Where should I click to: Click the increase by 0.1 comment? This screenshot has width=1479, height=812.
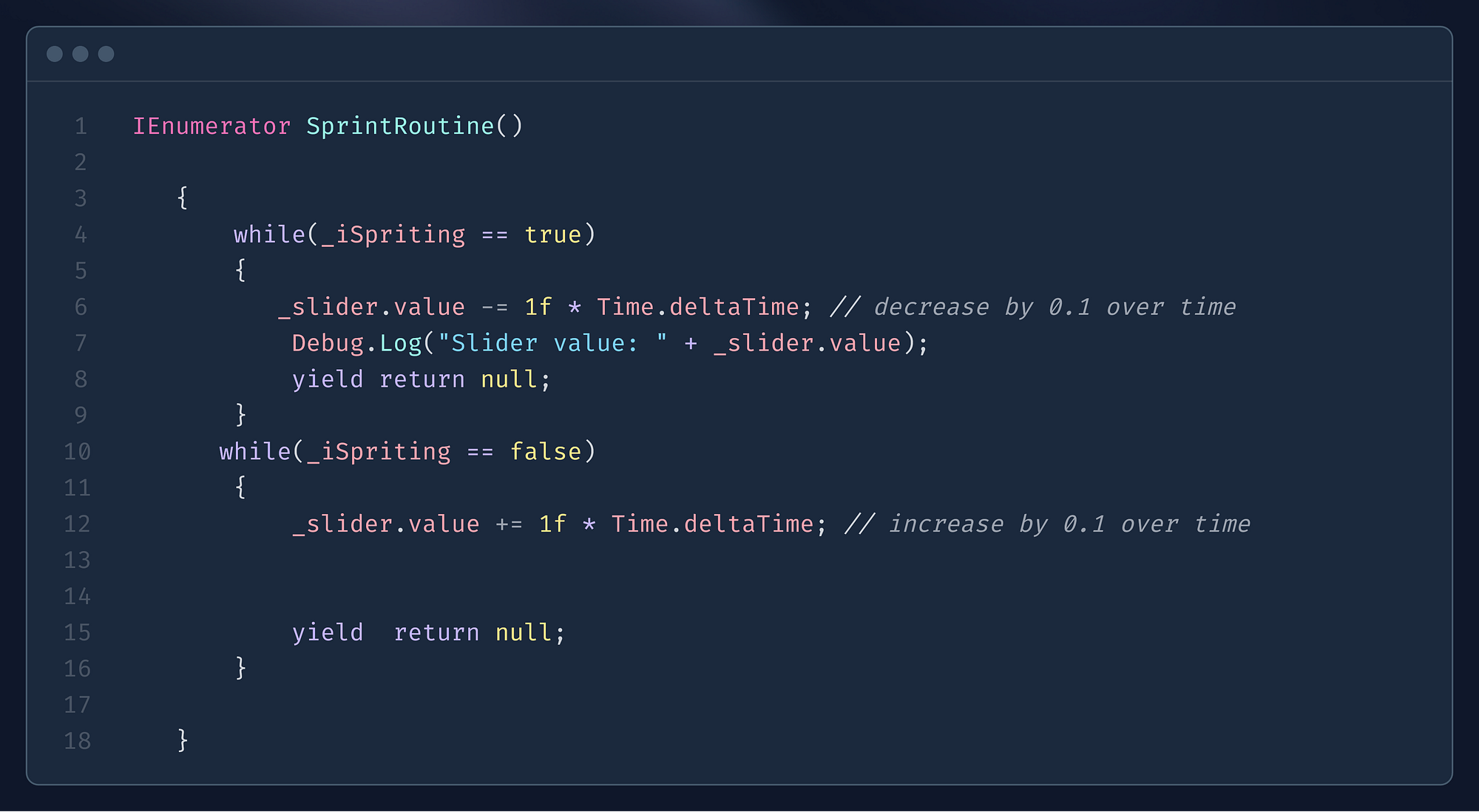(x=1047, y=524)
